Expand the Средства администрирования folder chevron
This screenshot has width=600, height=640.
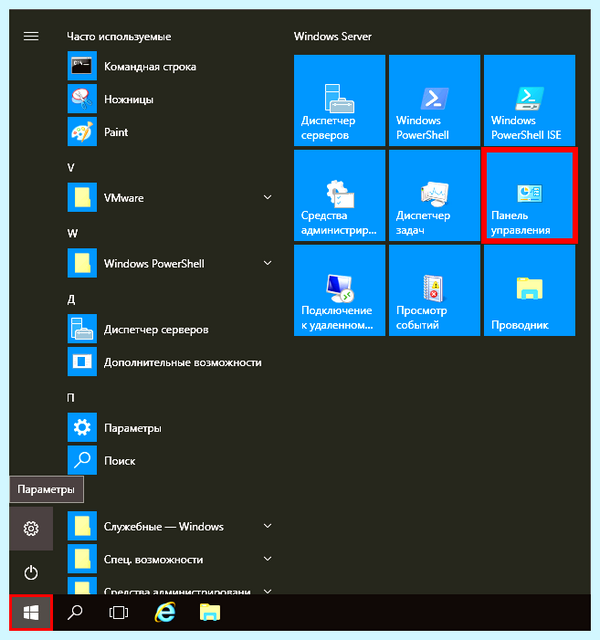point(268,591)
